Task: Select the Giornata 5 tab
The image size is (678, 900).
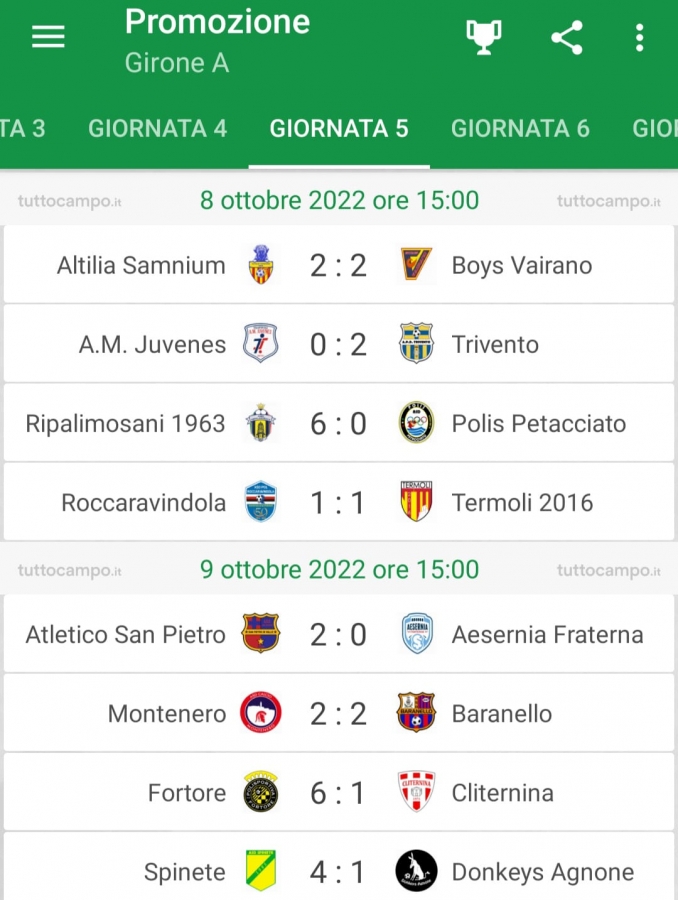Action: click(x=339, y=129)
